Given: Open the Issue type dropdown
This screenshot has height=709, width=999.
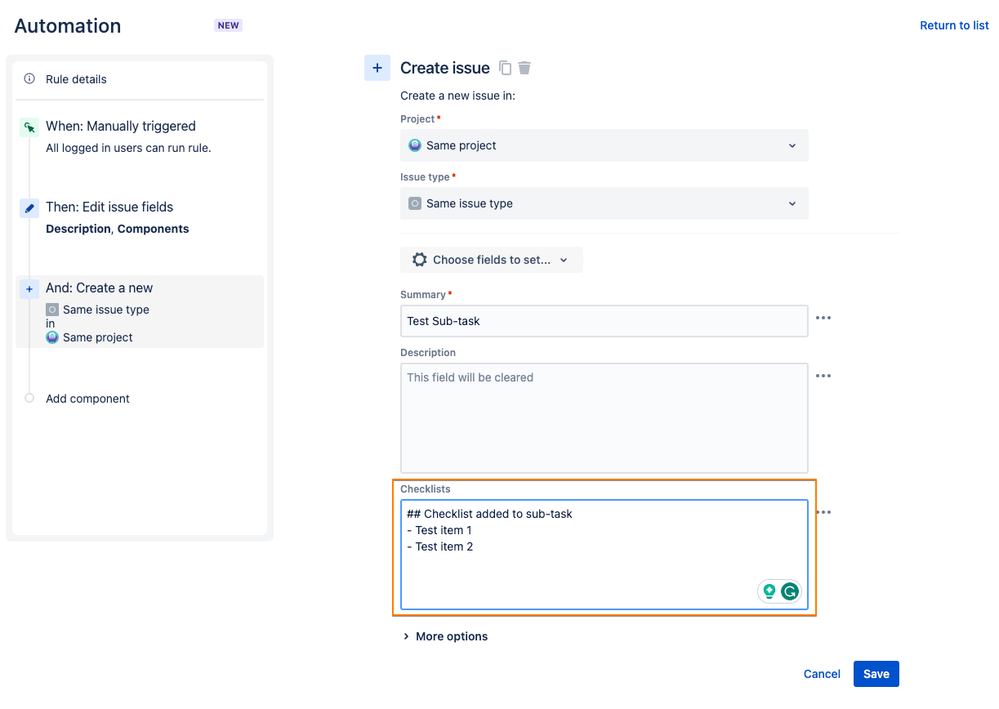Looking at the screenshot, I should 604,204.
